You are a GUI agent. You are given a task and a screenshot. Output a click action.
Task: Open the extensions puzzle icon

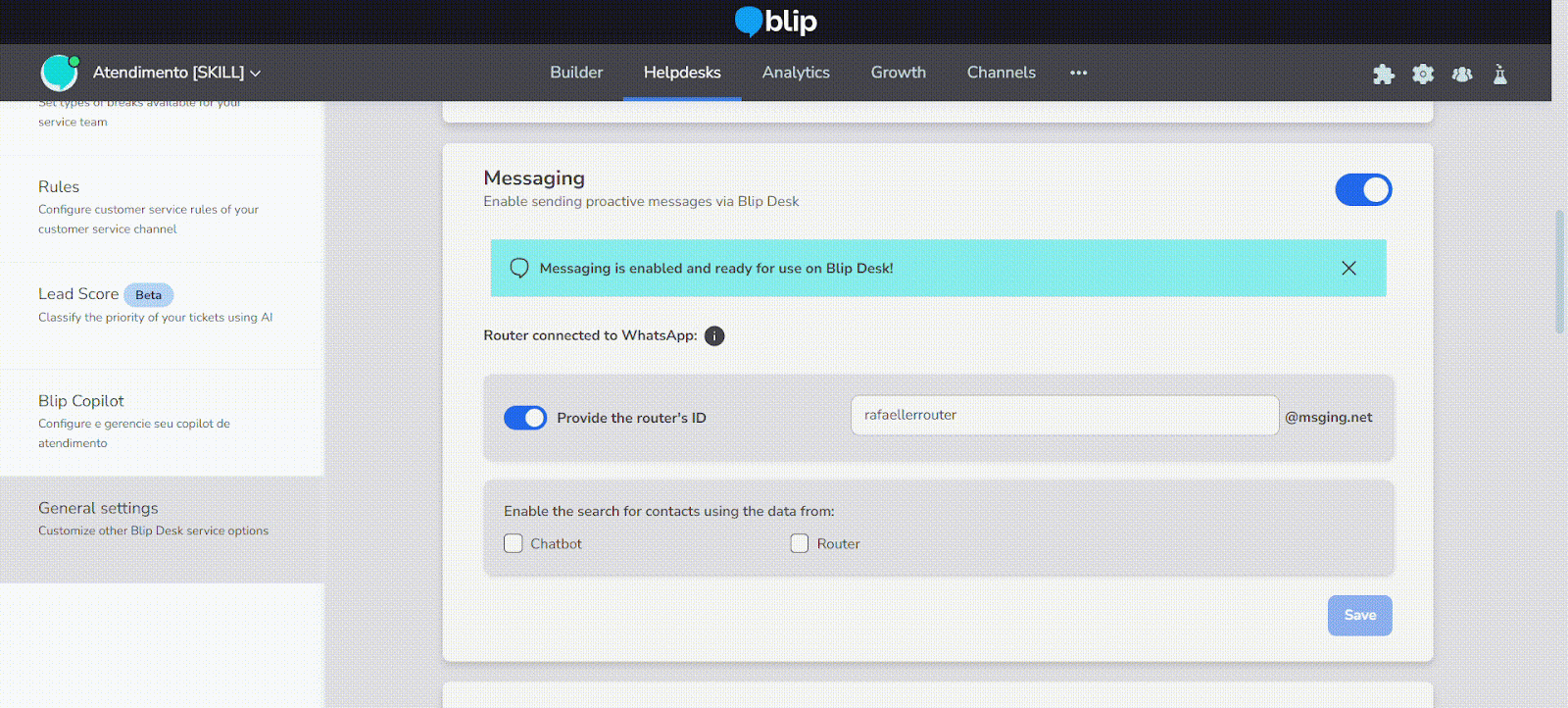pos(1384,74)
